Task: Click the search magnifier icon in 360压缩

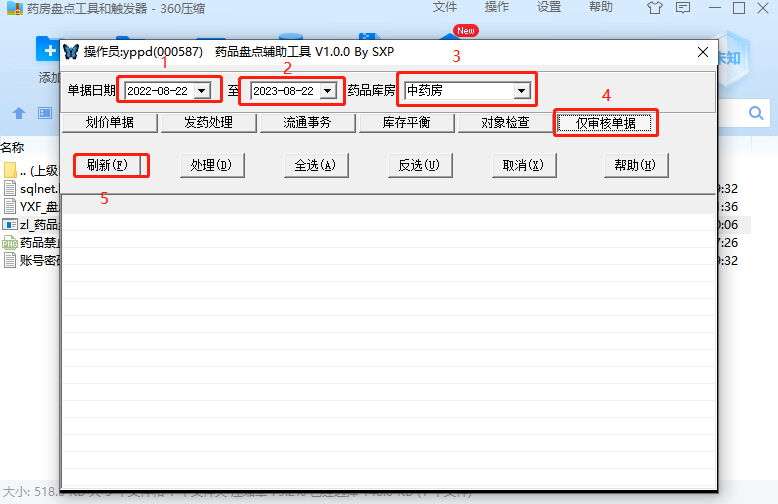Action: tap(756, 113)
